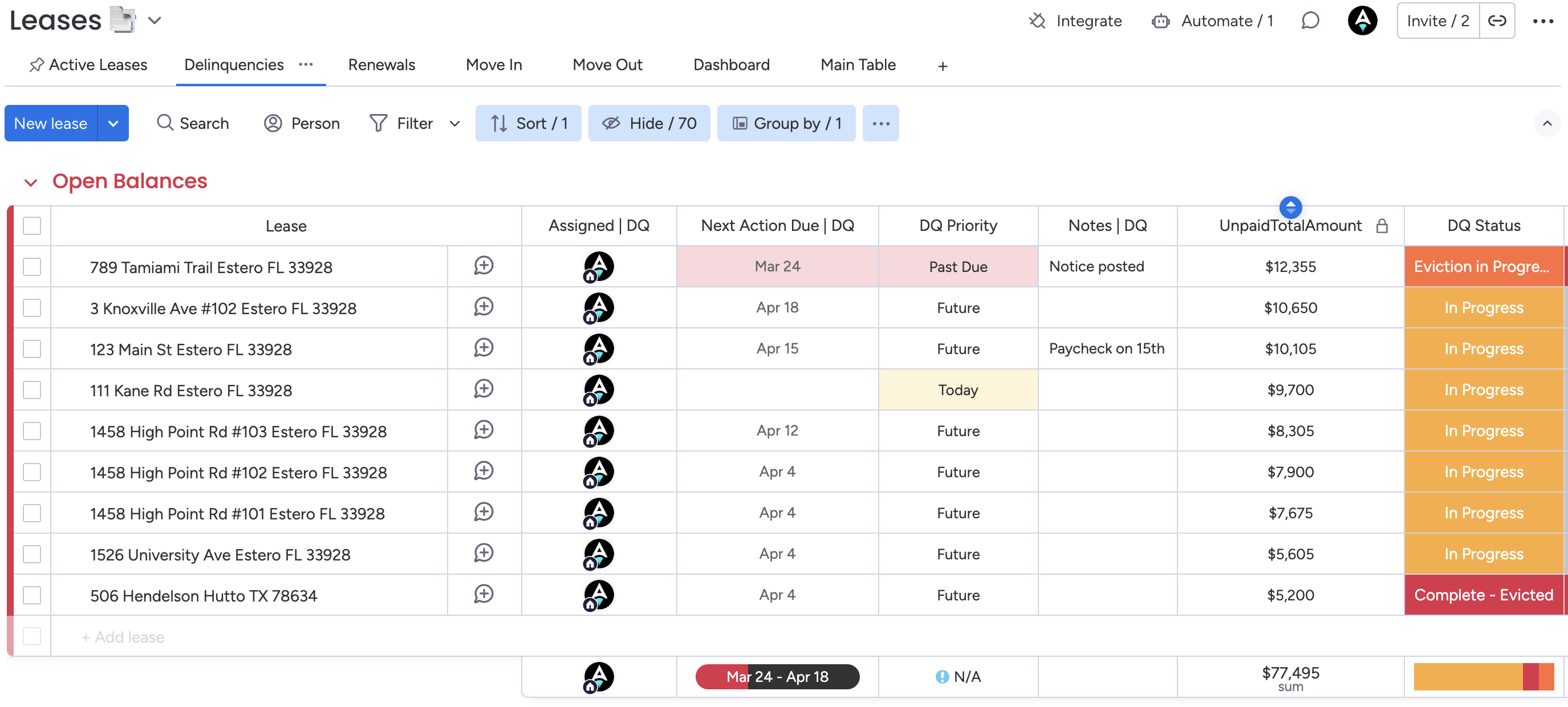This screenshot has height=707, width=1568.
Task: Copy board link via chain icon
Action: click(x=1497, y=21)
